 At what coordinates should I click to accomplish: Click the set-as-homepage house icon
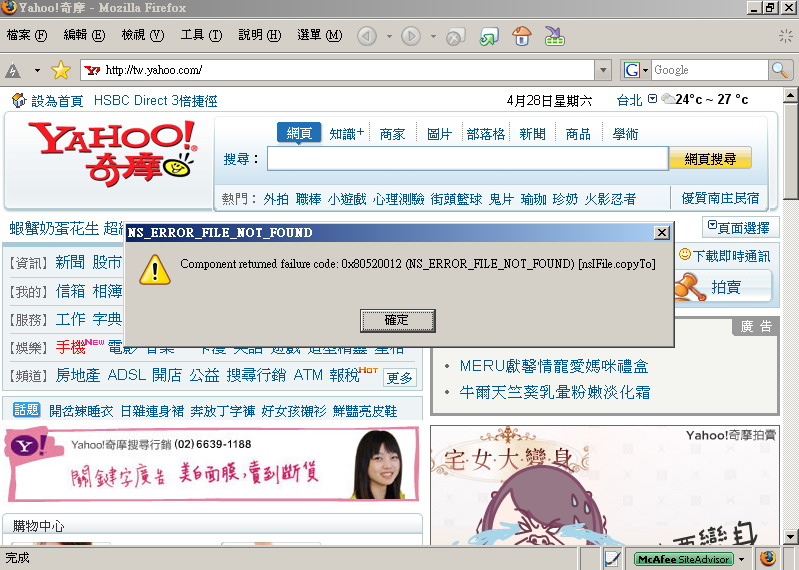pos(19,100)
